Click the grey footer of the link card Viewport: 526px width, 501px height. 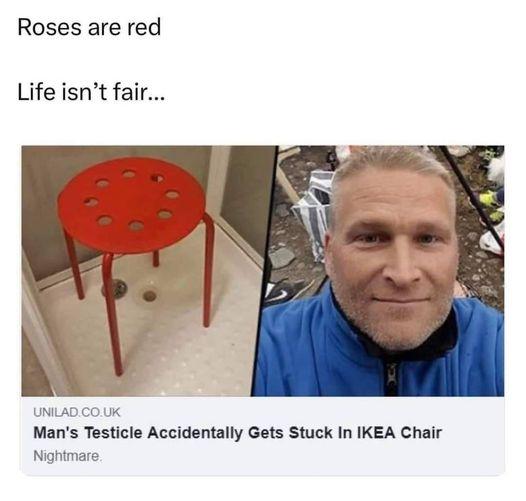click(263, 435)
